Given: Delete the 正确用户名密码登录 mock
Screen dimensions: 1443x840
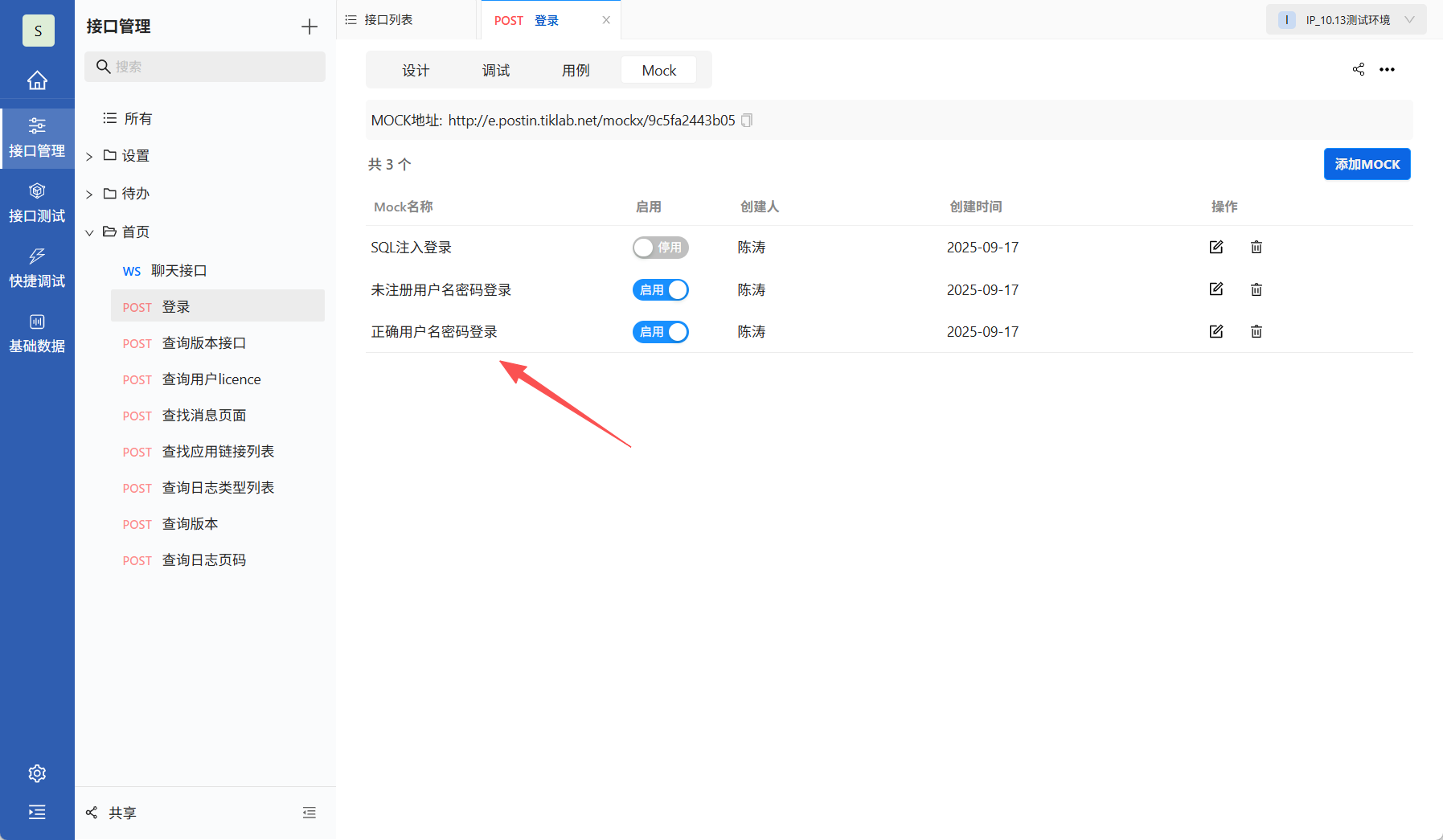Looking at the screenshot, I should [x=1256, y=331].
